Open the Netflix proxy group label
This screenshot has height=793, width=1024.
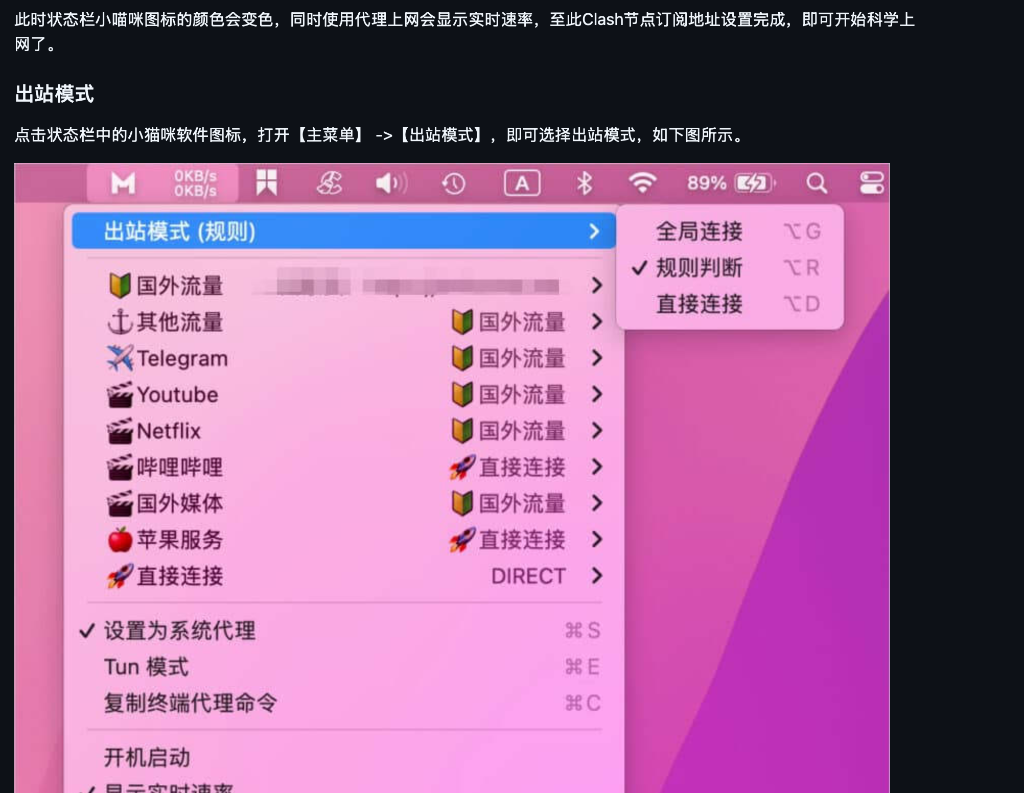point(168,431)
